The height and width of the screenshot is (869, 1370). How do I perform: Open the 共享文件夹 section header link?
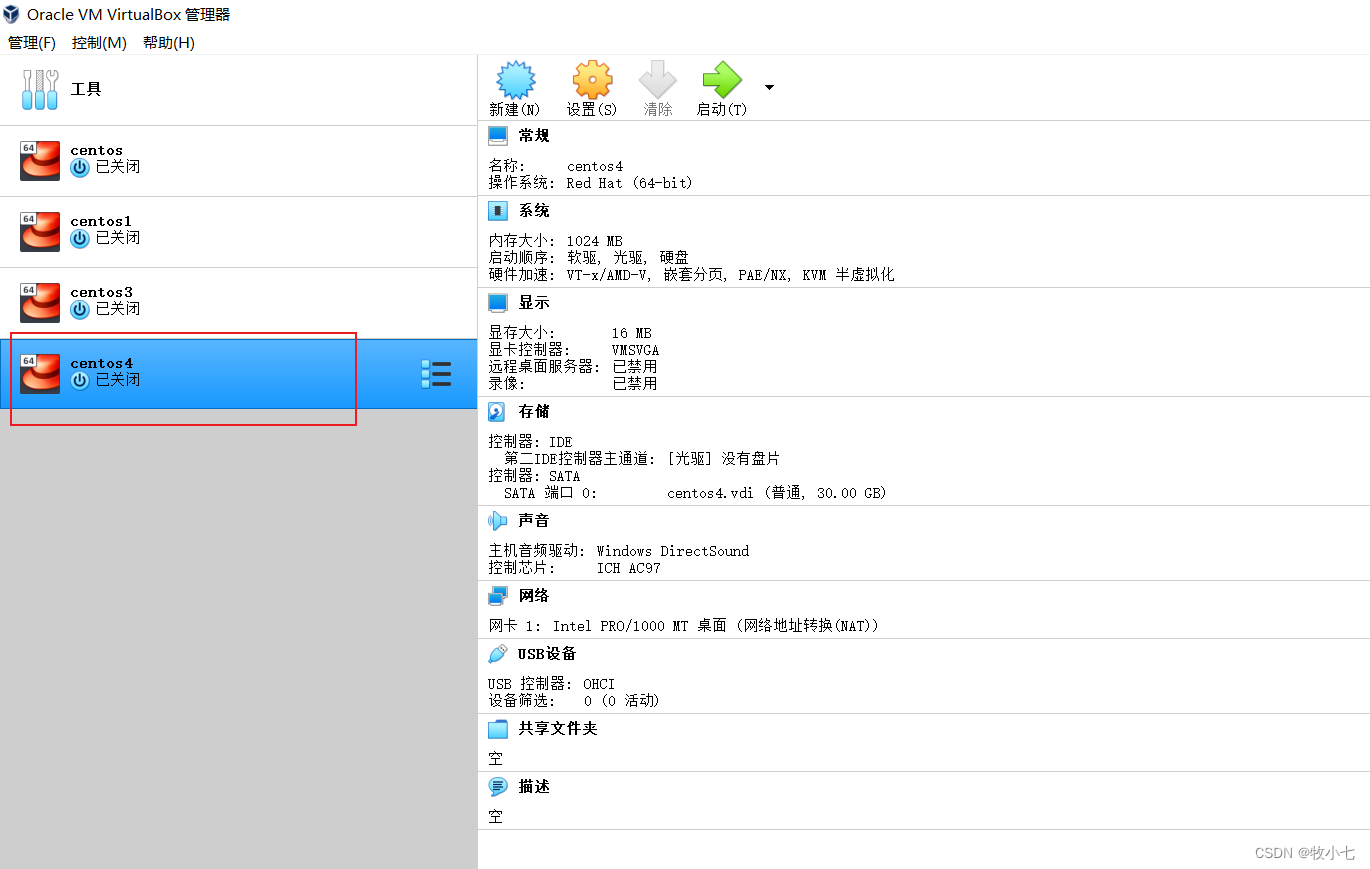click(558, 729)
